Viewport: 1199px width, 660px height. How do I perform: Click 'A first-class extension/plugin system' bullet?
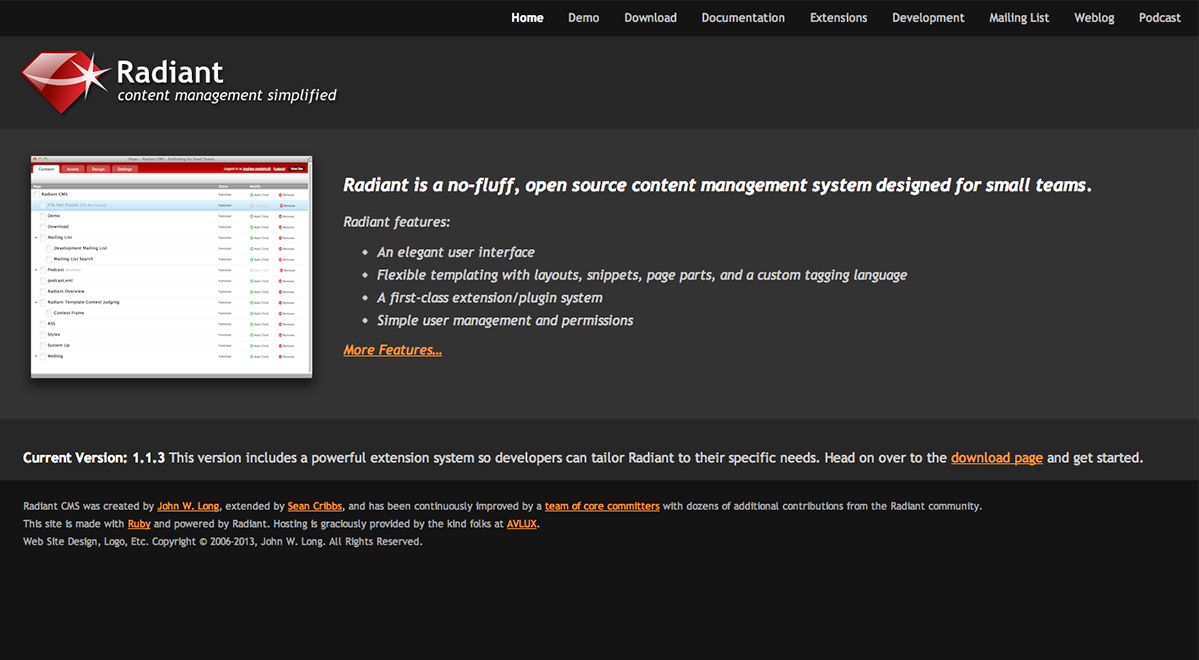(x=489, y=298)
